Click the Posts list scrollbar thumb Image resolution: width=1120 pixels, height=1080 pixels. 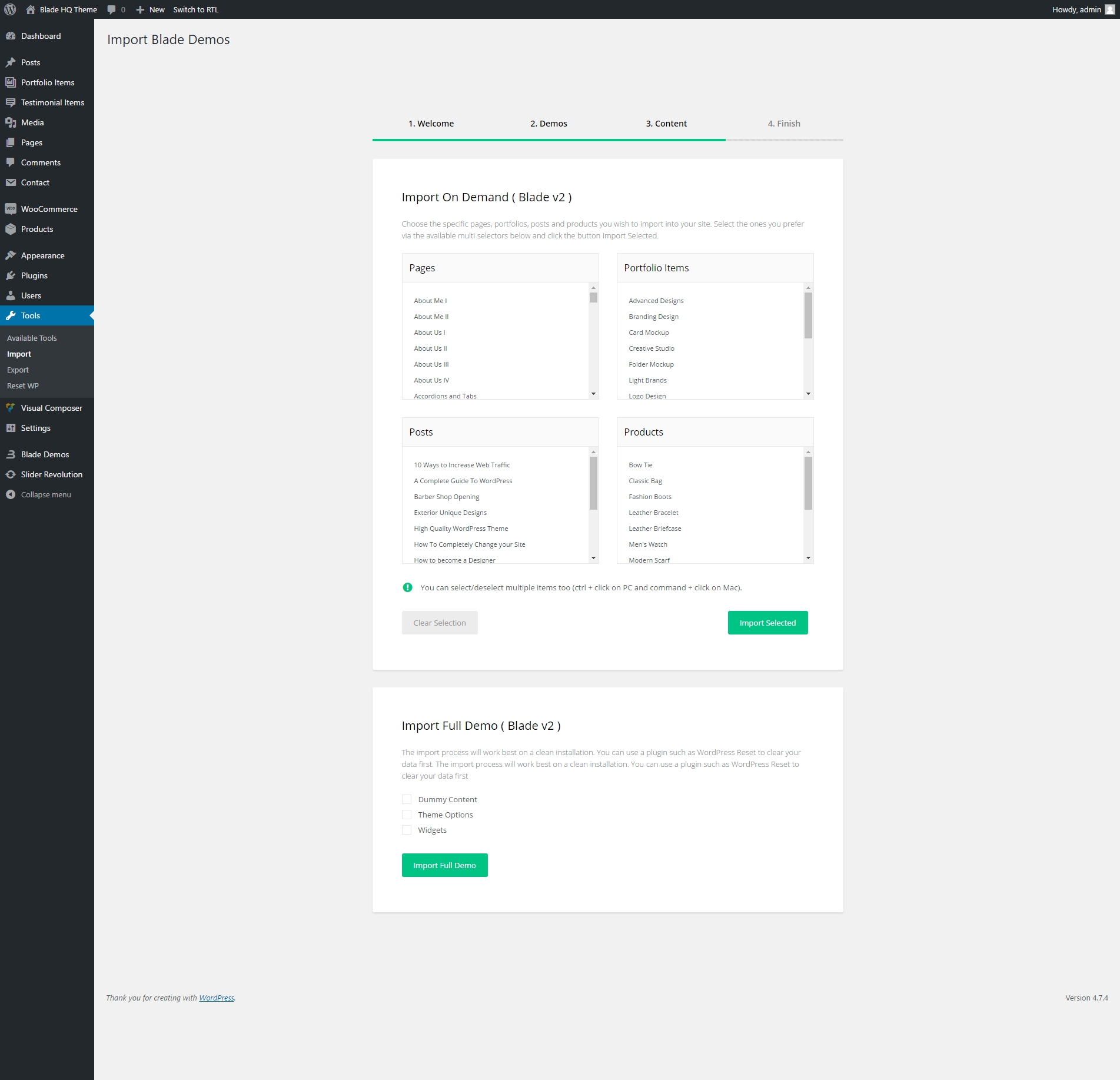pos(593,483)
